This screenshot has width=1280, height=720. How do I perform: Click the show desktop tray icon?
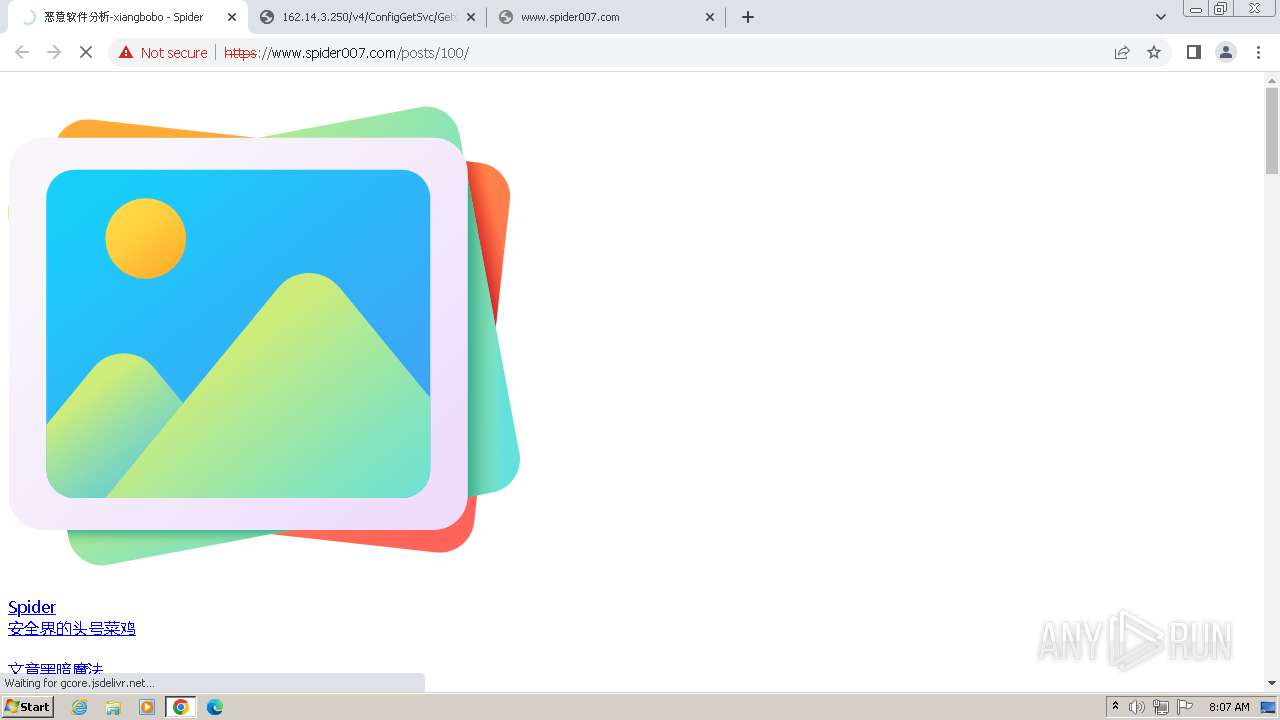1268,707
